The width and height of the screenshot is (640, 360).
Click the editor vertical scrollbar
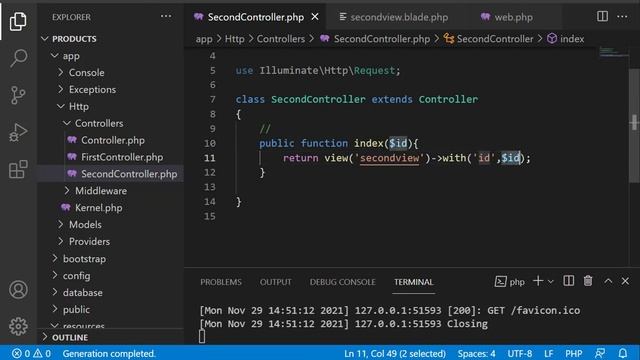[634, 127]
